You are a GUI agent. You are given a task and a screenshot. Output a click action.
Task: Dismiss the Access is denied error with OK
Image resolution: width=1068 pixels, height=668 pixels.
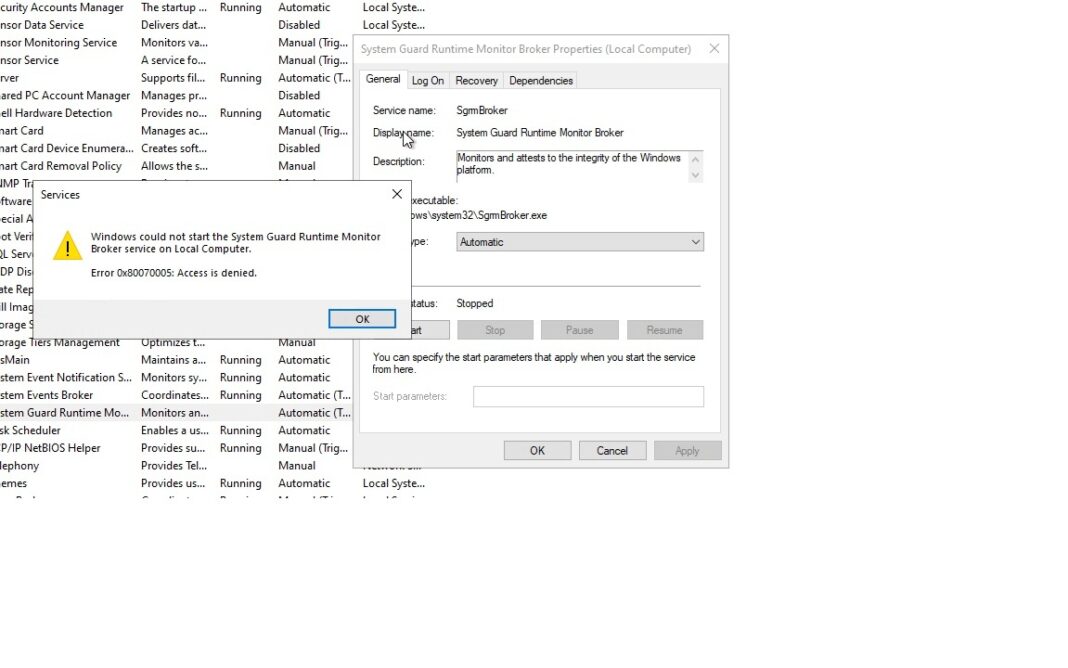tap(361, 318)
